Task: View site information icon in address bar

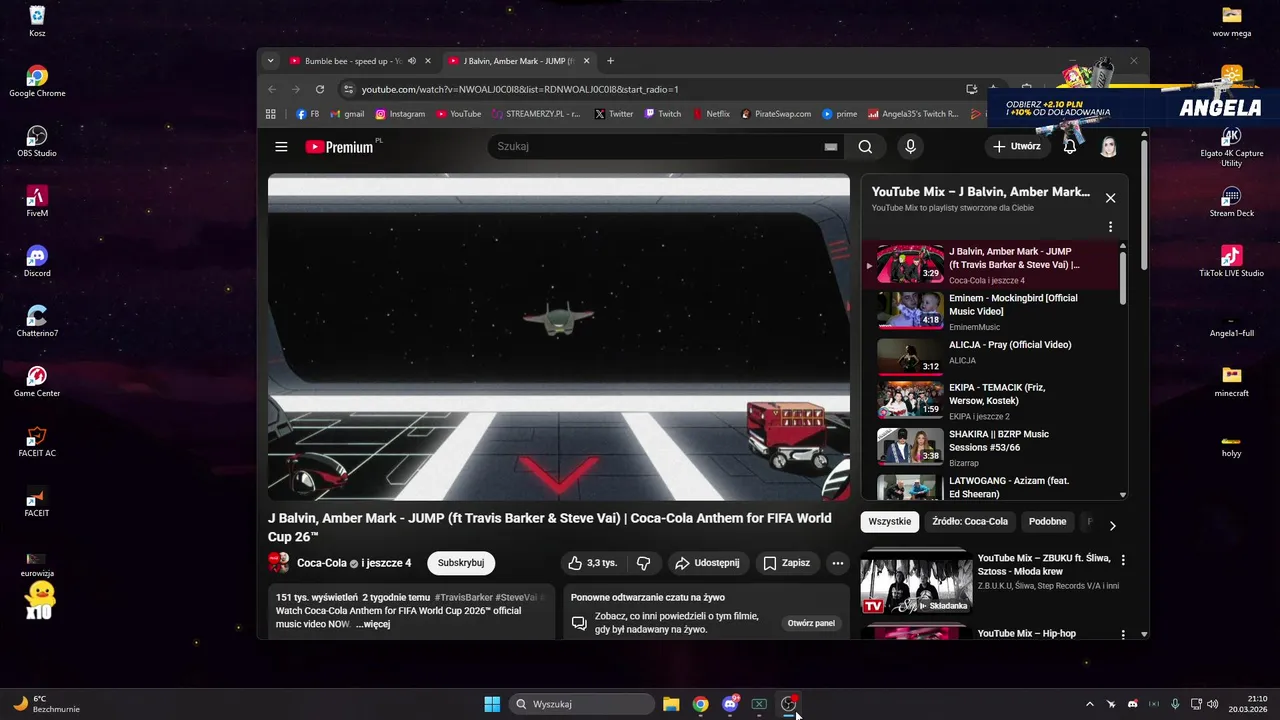Action: [x=348, y=89]
